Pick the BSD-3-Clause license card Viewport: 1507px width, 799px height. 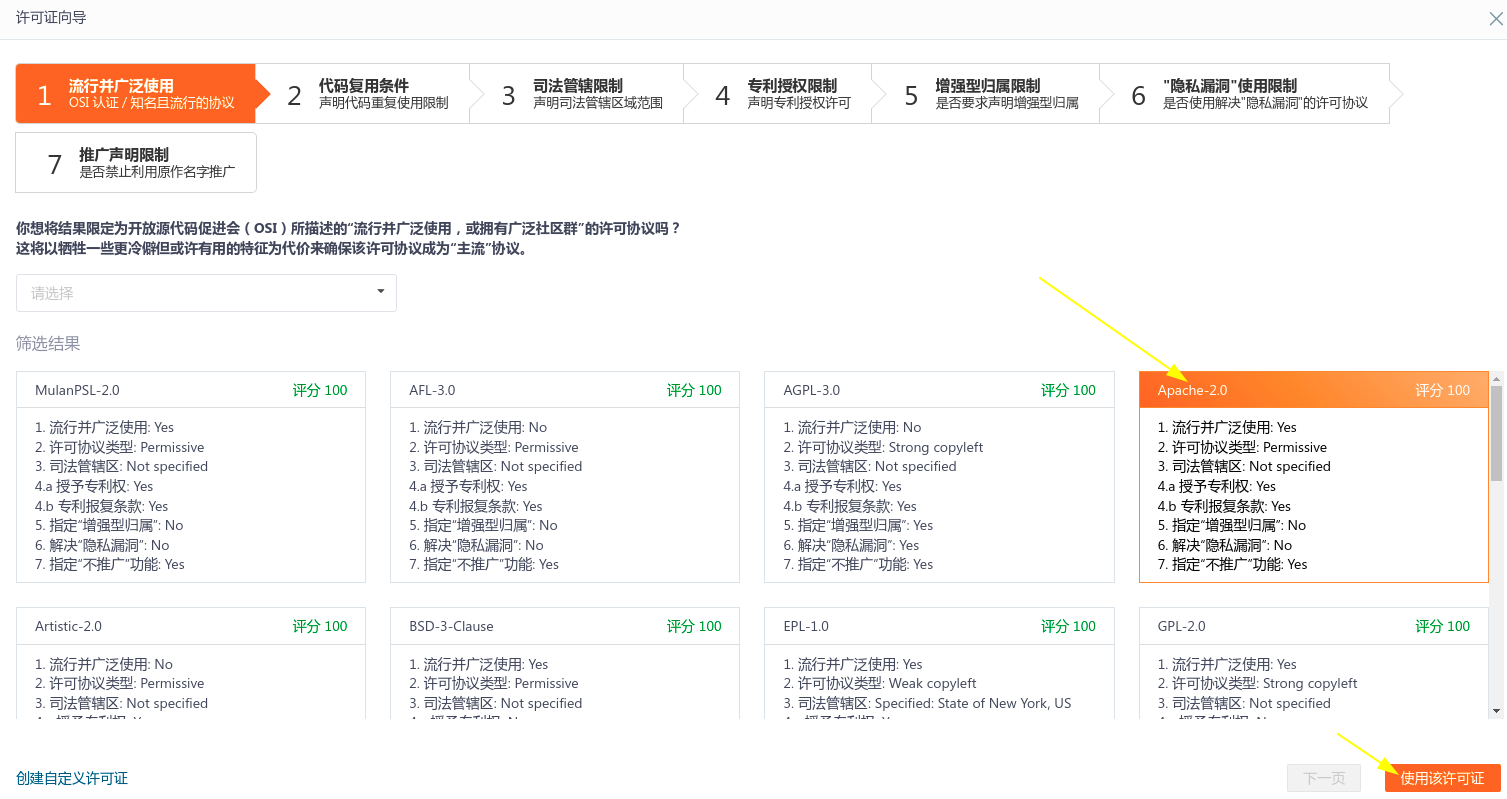[565, 663]
